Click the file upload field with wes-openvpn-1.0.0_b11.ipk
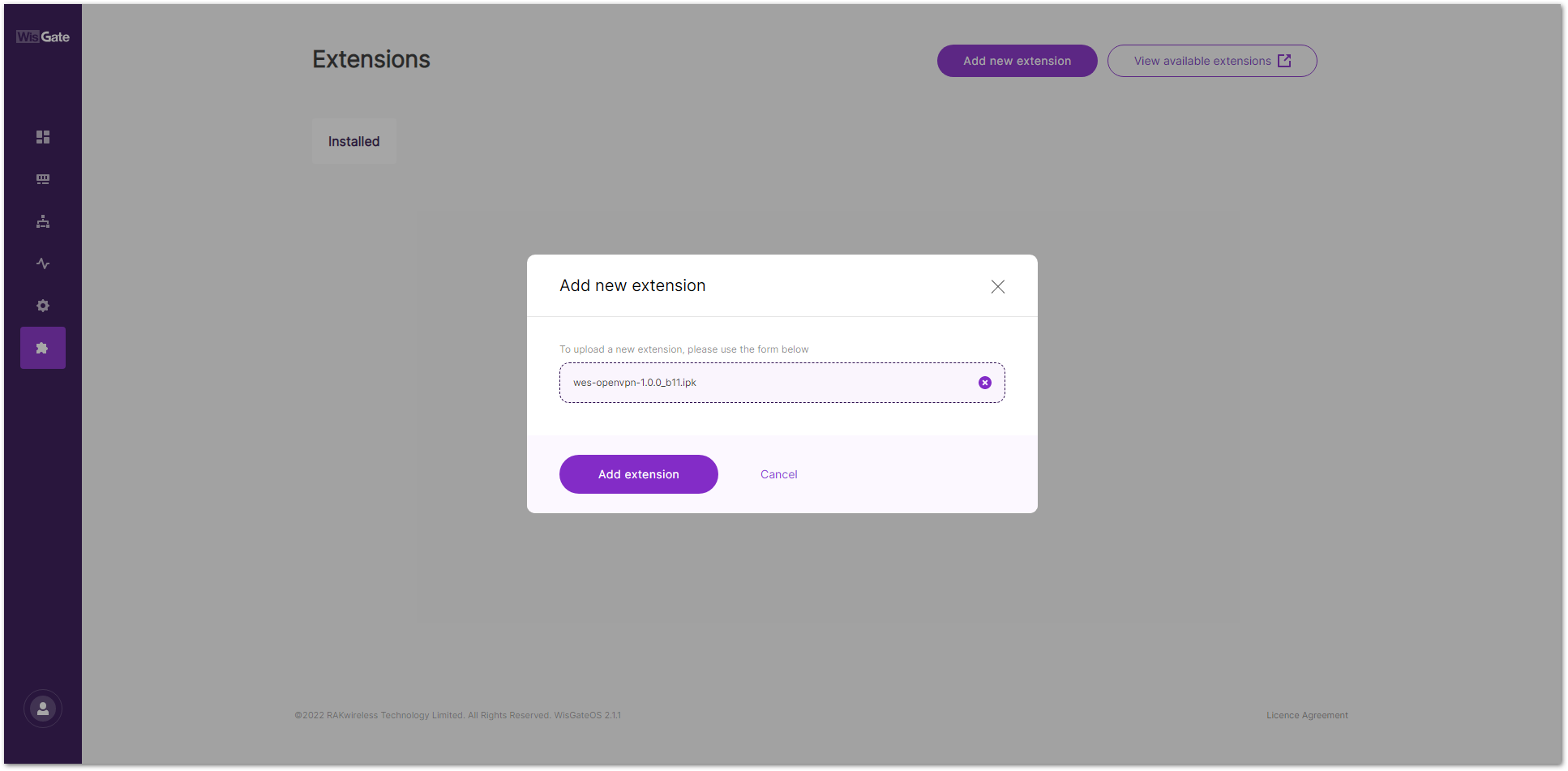This screenshot has height=771, width=1568. pyautogui.click(x=762, y=383)
